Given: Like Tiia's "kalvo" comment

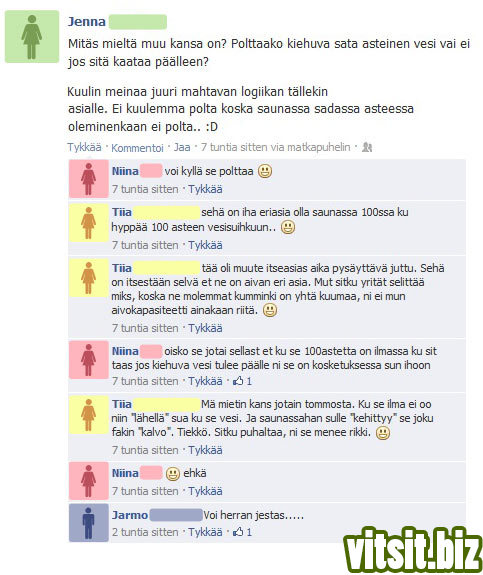Looking at the screenshot, I should click(x=205, y=450).
